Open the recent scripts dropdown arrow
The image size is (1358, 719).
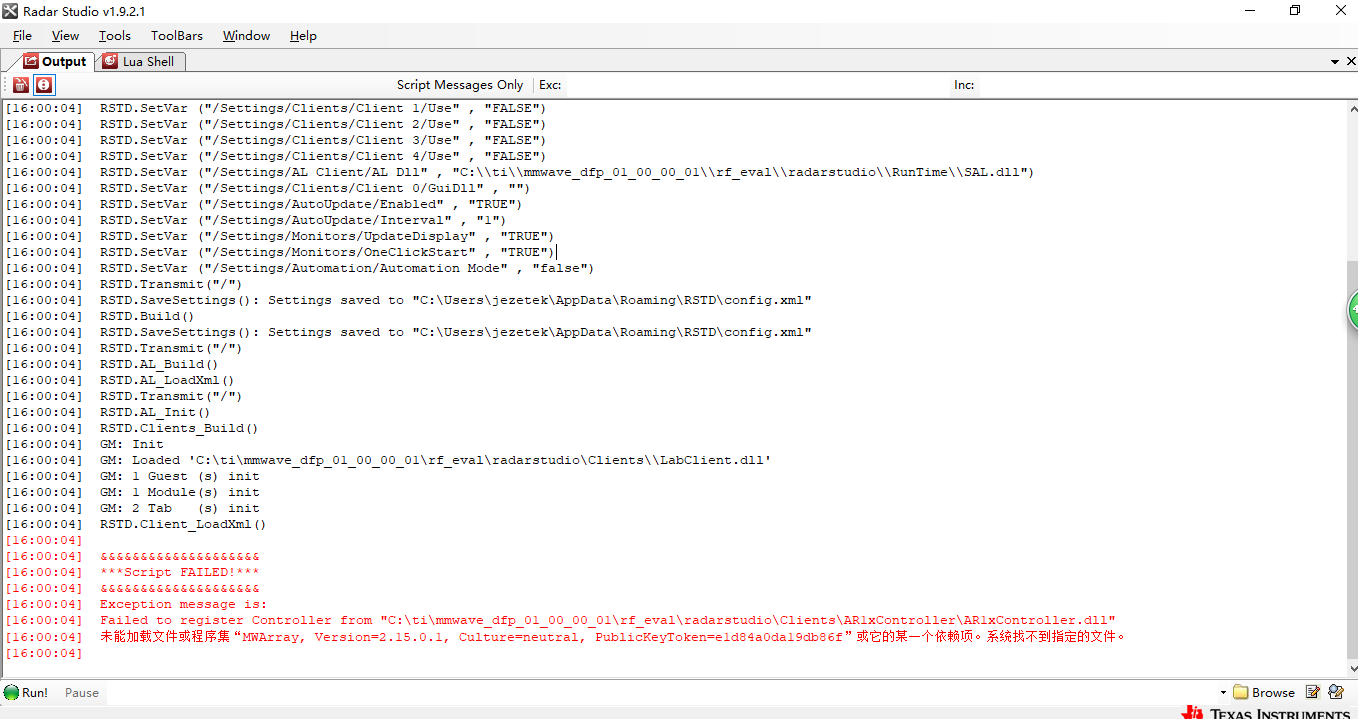1223,692
